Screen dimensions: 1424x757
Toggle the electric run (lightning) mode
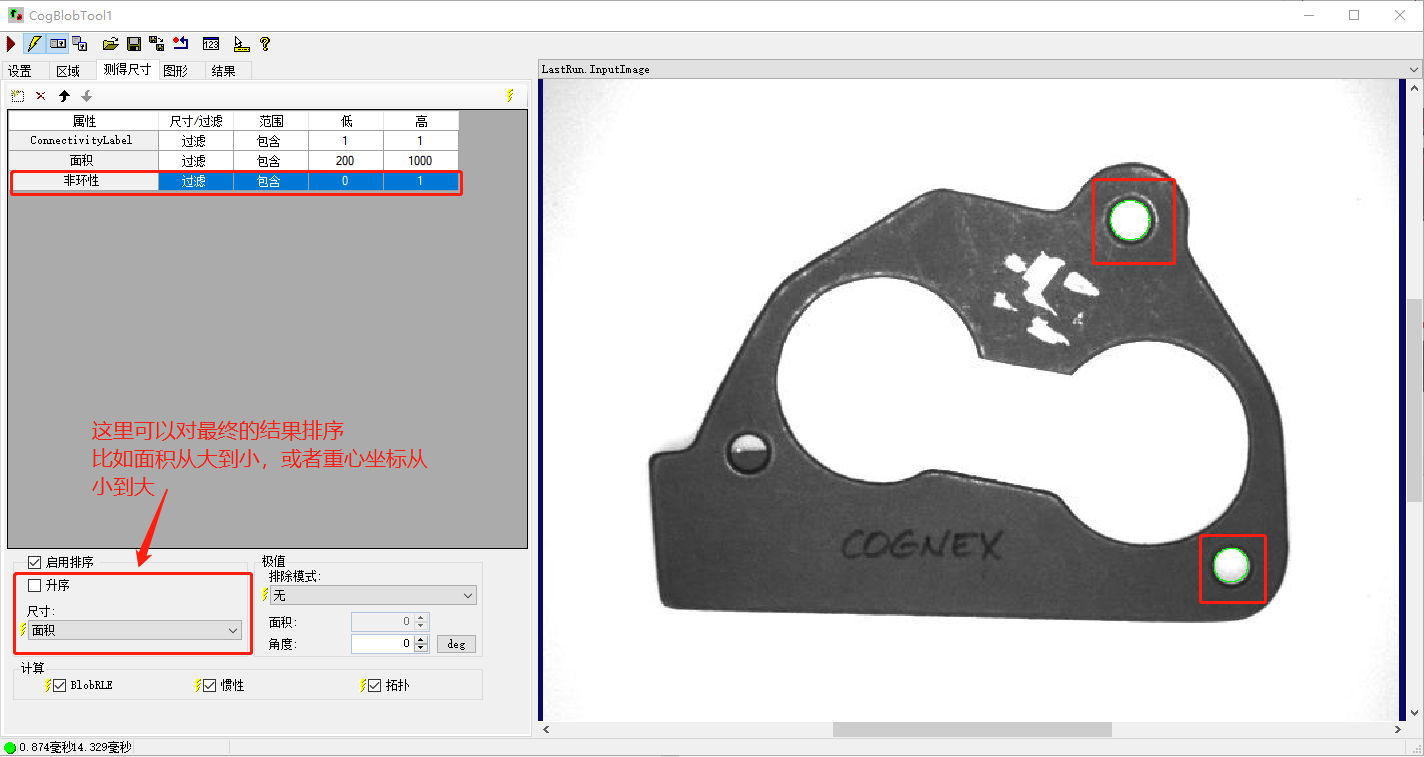(x=34, y=43)
